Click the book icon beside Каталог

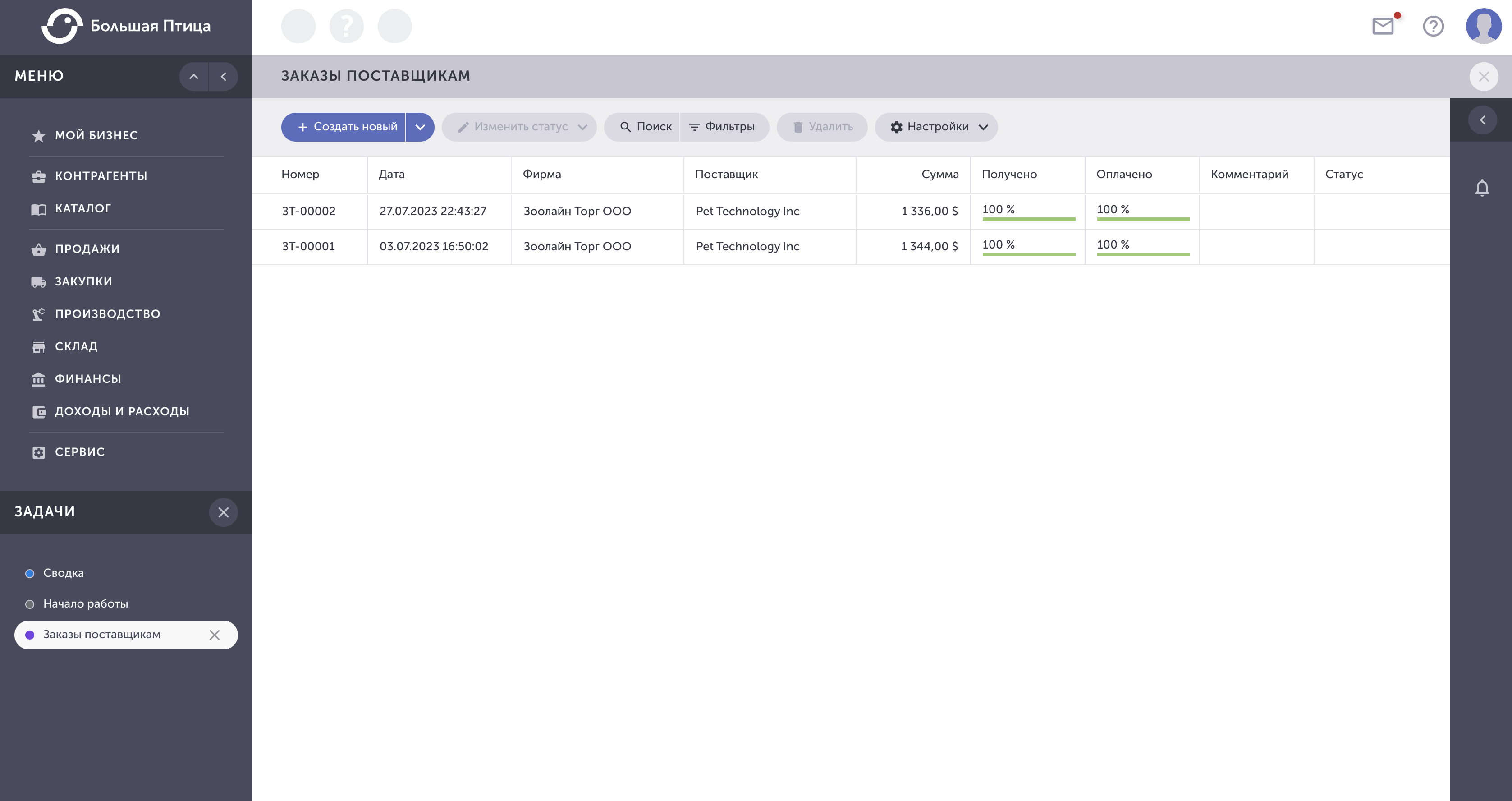pyautogui.click(x=39, y=210)
